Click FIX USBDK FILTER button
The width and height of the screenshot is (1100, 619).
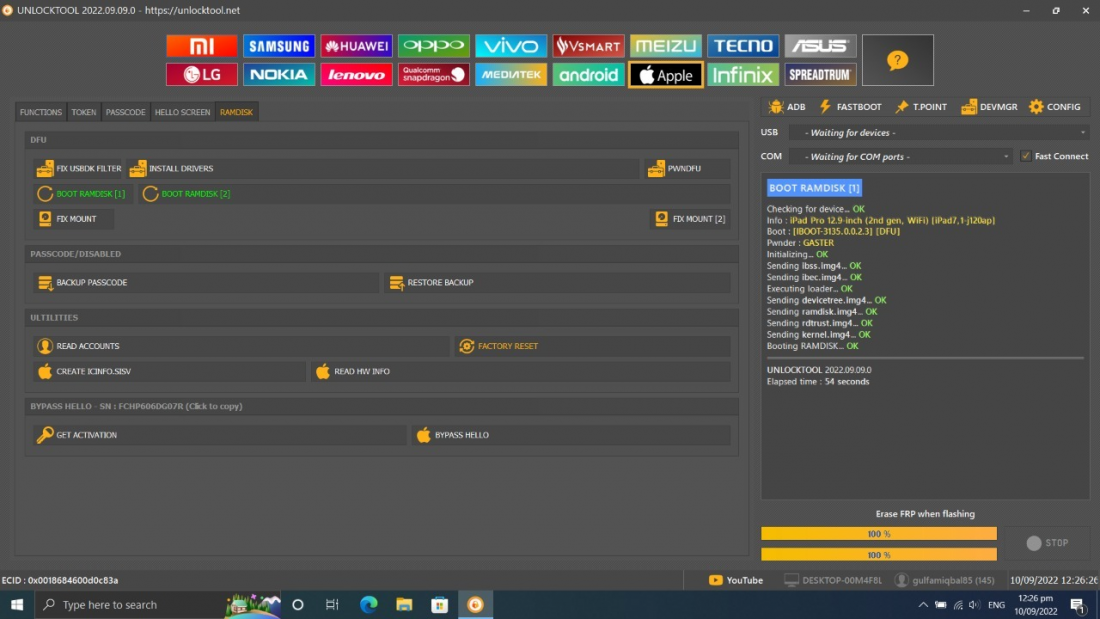tap(79, 168)
